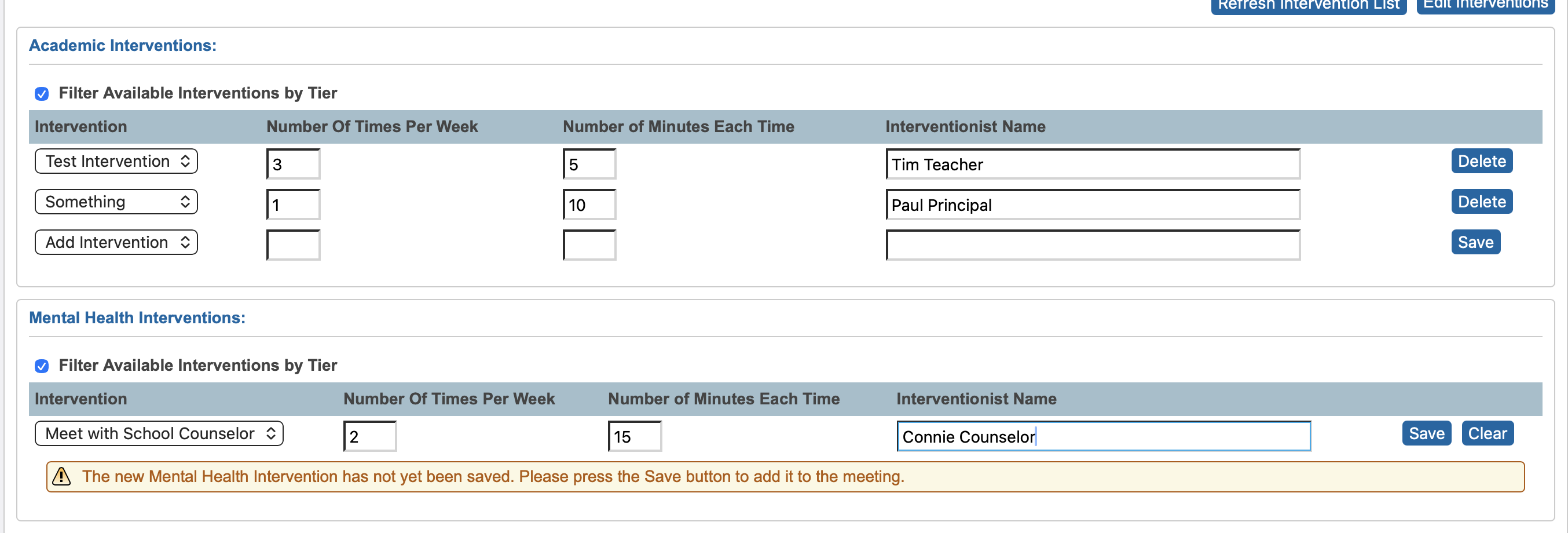Clear the new mental health intervention
Viewport: 1568px width, 533px height.
click(1487, 434)
